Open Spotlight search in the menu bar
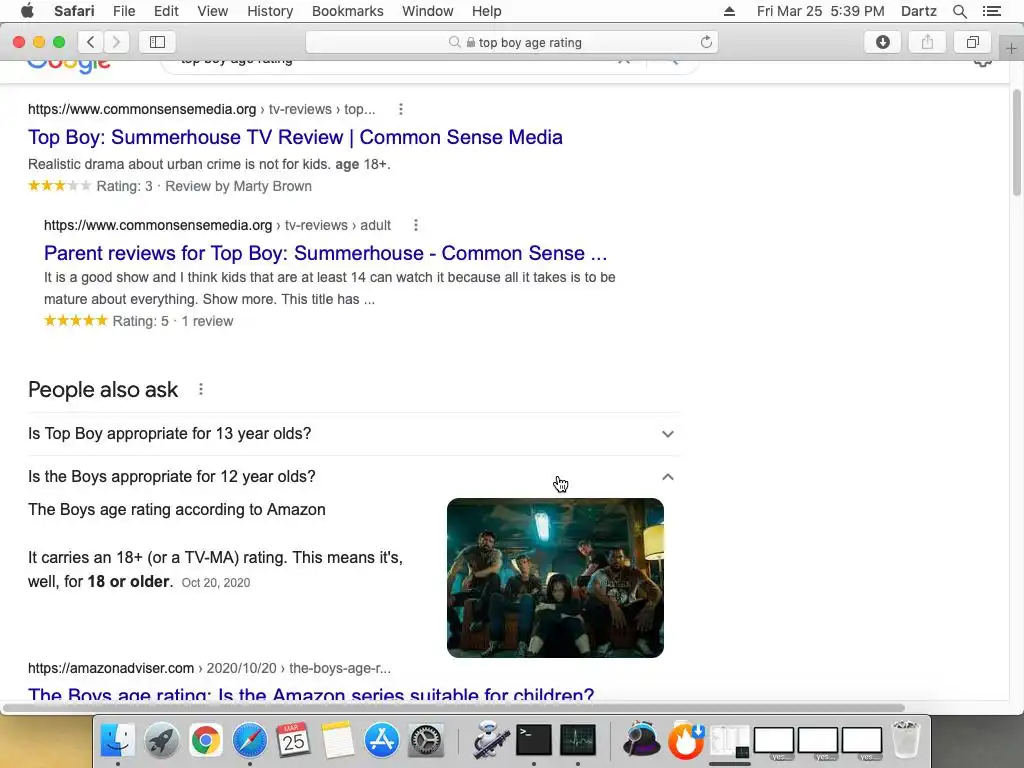The image size is (1024, 768). [960, 11]
